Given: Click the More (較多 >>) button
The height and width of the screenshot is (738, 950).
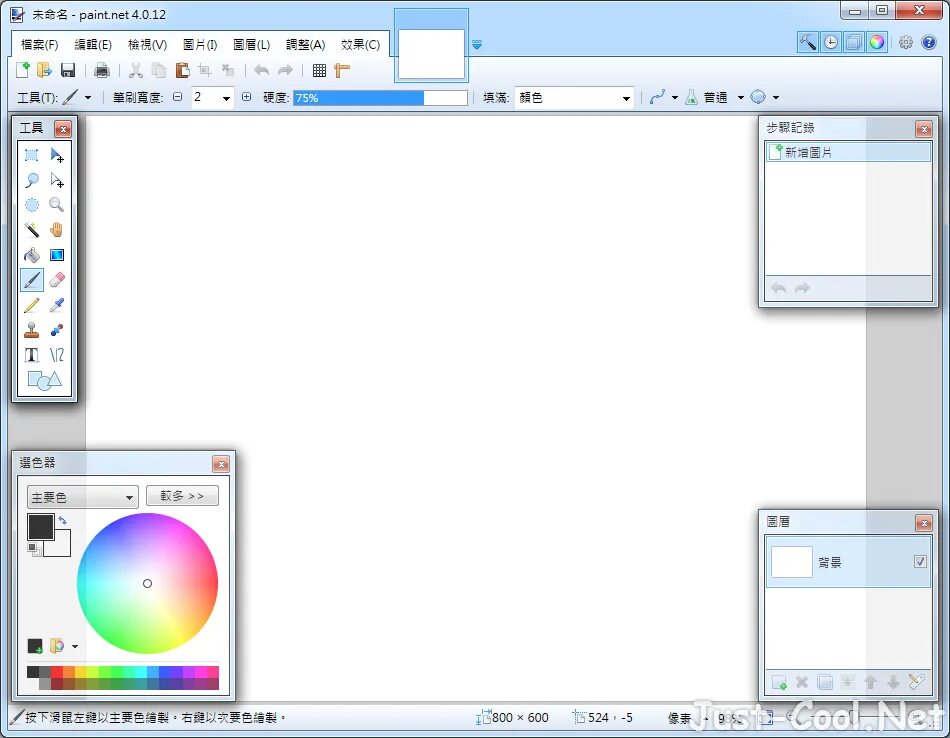Looking at the screenshot, I should (x=182, y=496).
